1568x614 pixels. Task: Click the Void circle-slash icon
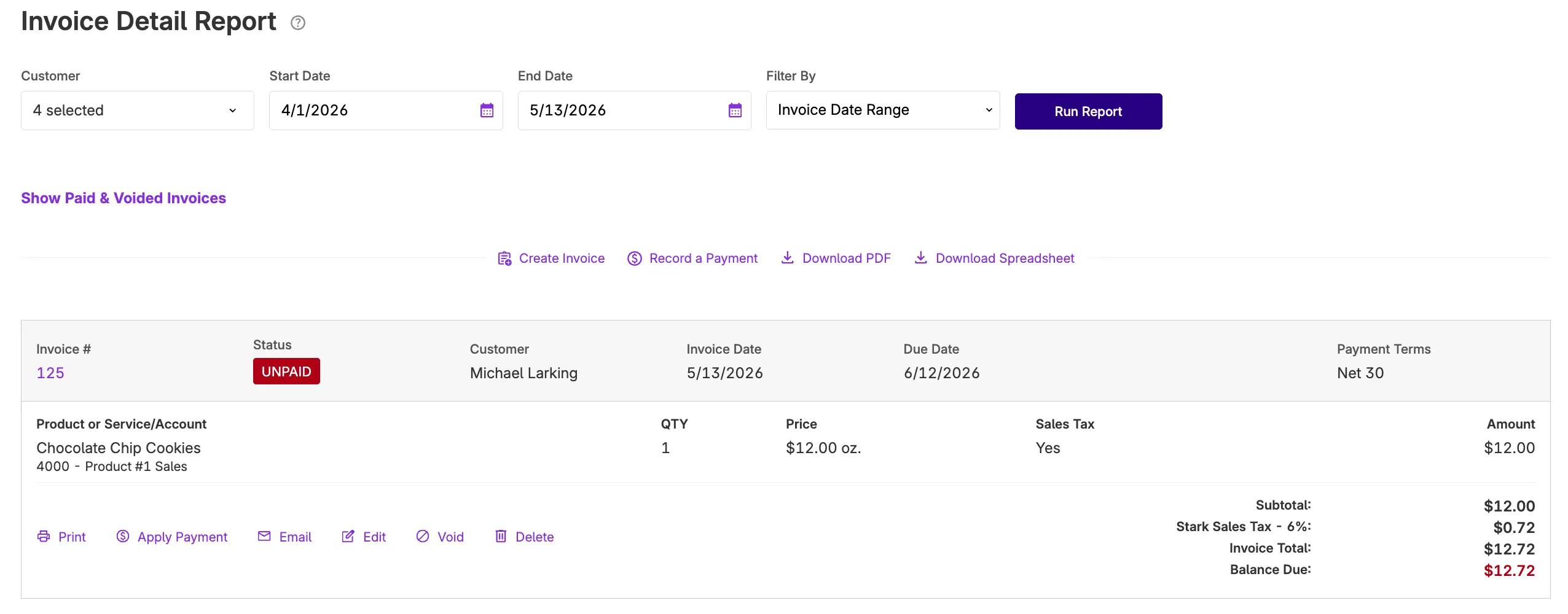pyautogui.click(x=423, y=536)
